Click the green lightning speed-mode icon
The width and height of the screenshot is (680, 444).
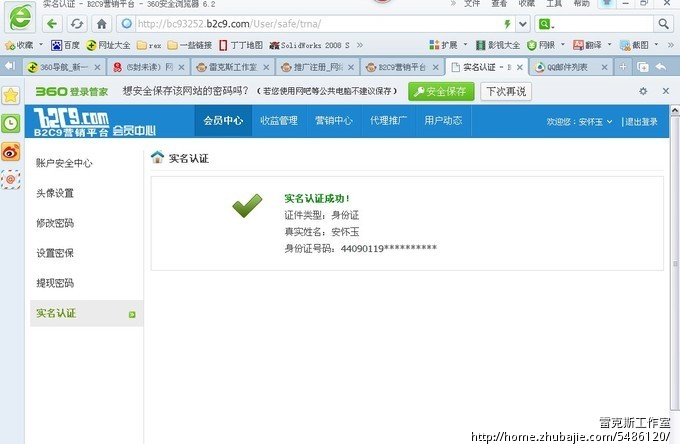tap(507, 24)
